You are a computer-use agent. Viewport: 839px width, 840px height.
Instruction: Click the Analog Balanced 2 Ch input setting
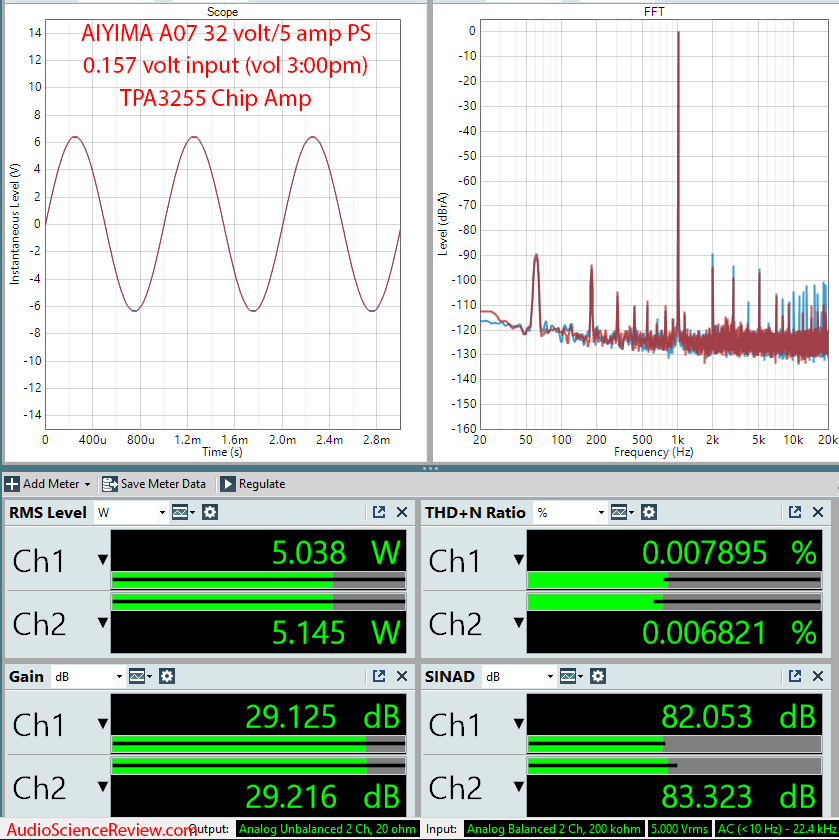click(x=554, y=829)
